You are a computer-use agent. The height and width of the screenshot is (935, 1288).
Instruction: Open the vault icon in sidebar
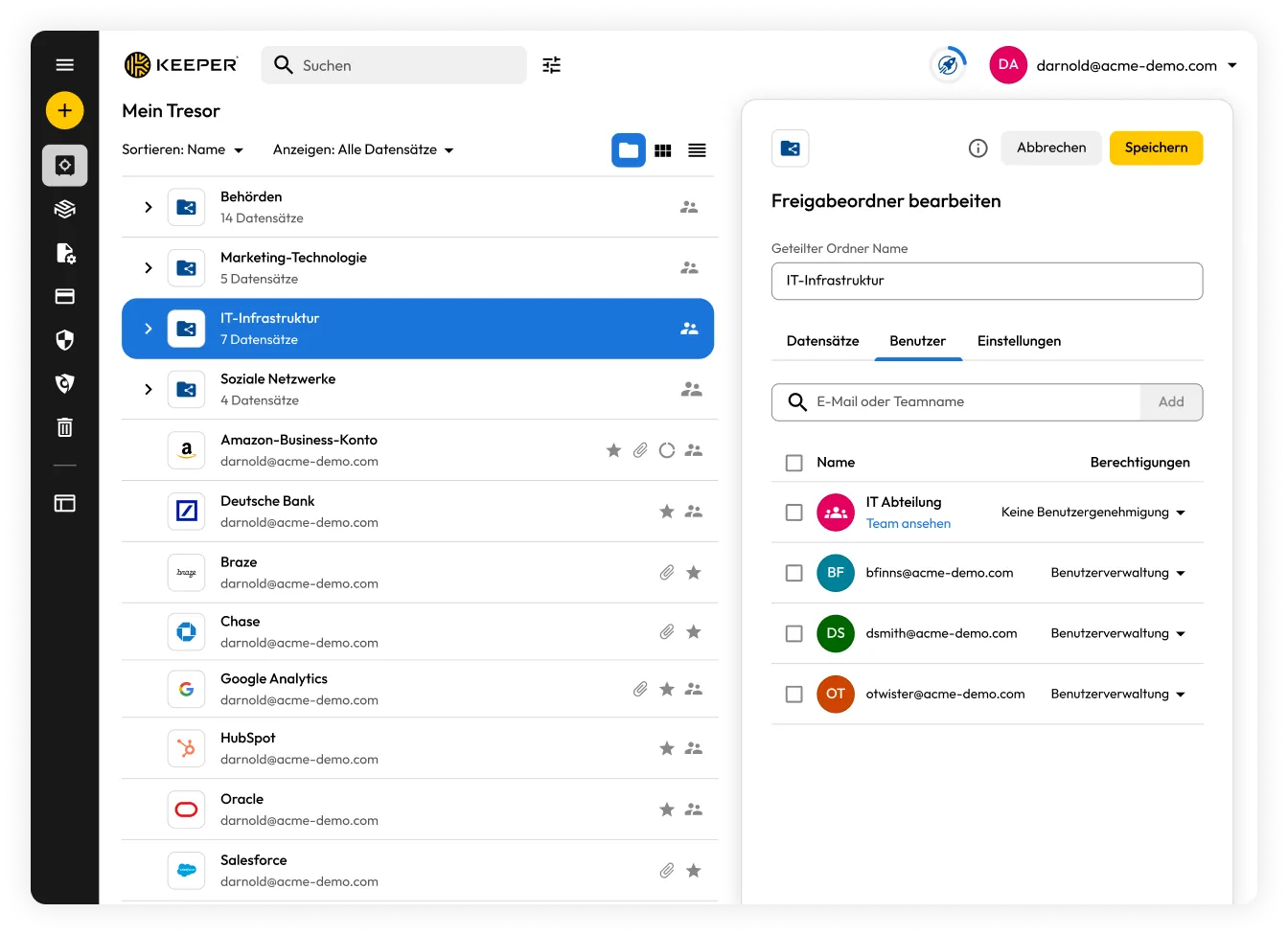tap(64, 166)
